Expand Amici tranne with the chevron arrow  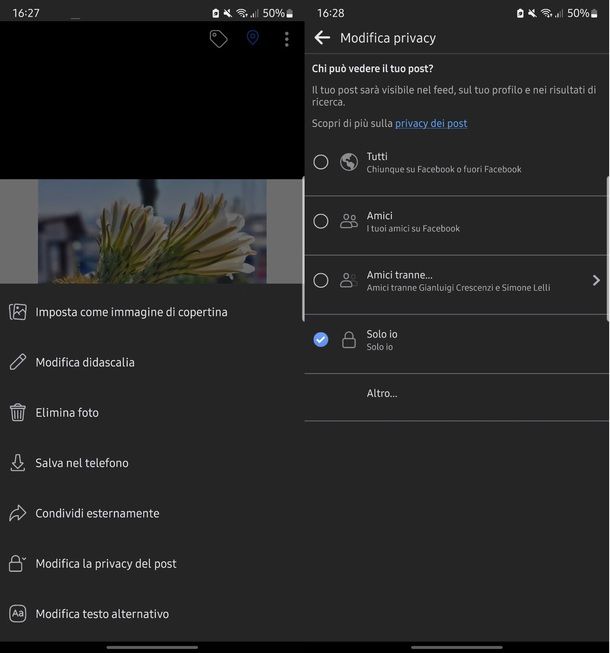tap(596, 281)
